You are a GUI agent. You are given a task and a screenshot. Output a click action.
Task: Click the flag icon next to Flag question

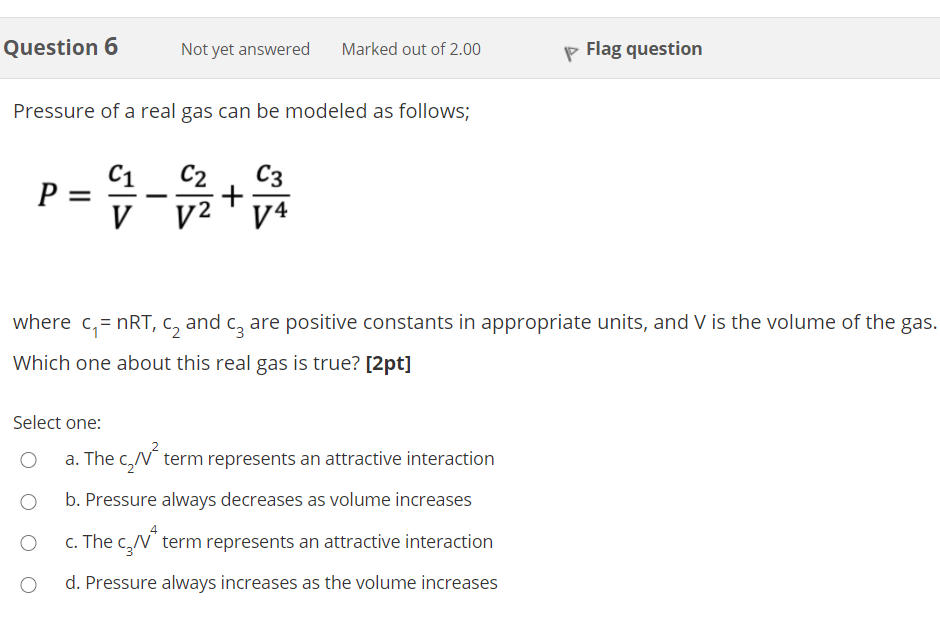[x=570, y=48]
